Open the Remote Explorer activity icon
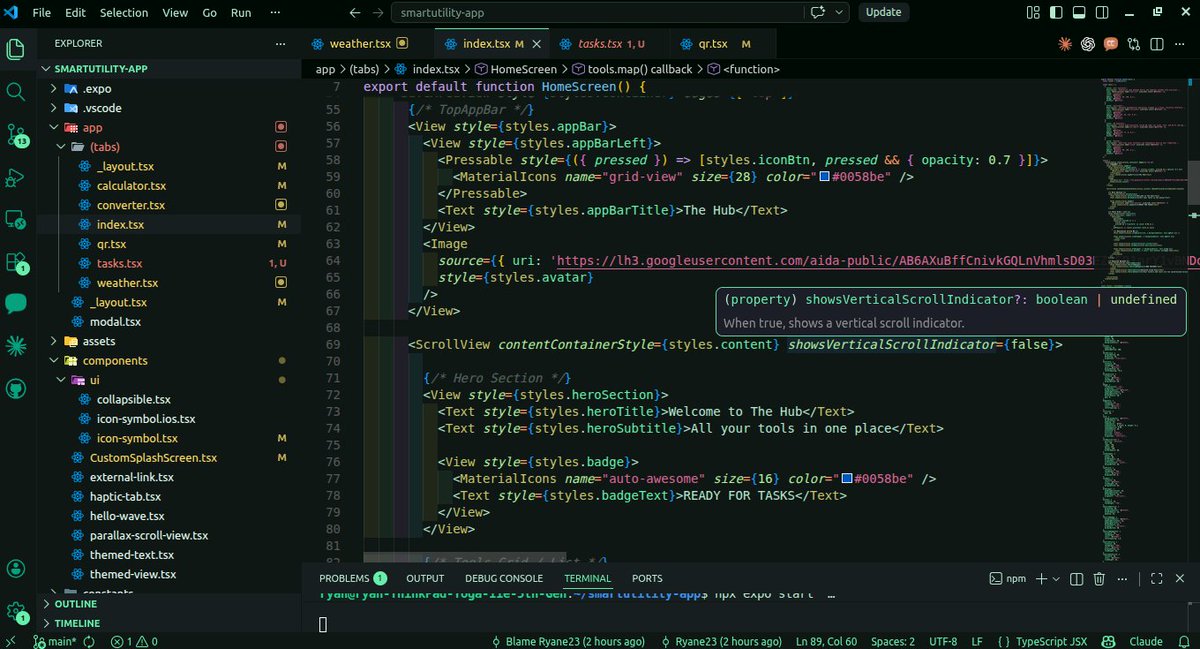The image size is (1200, 649). [16, 219]
